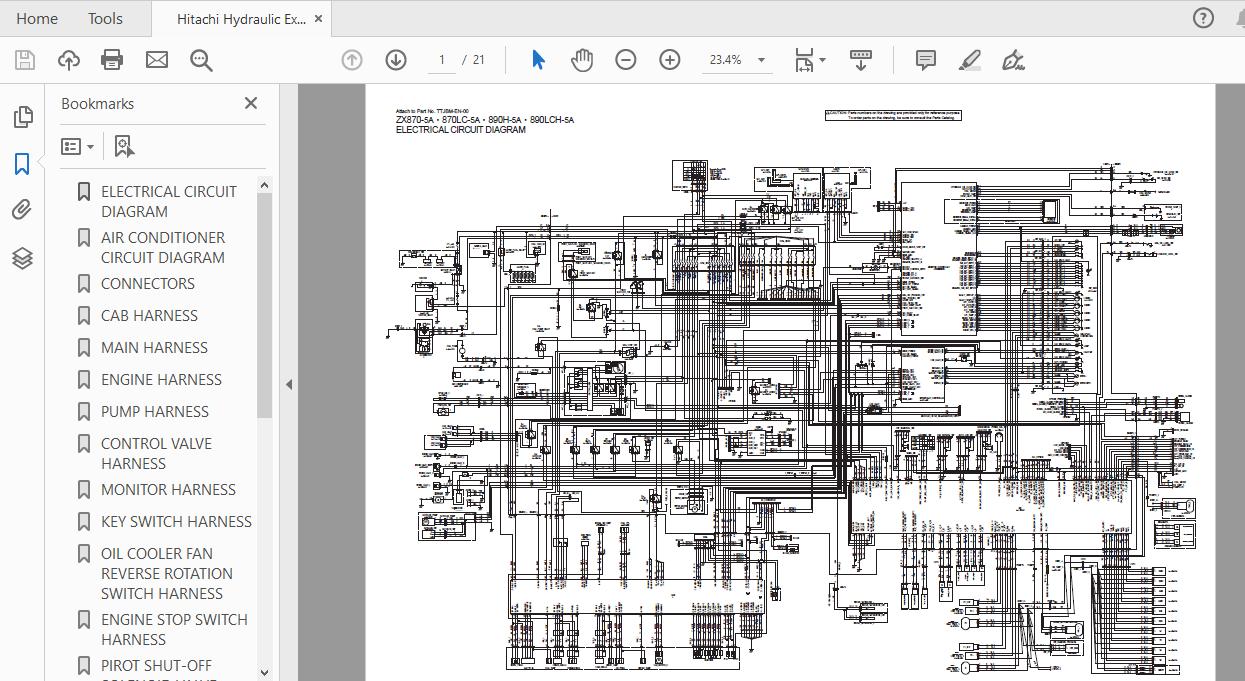Click the page number input field
This screenshot has width=1245, height=681.
(441, 60)
